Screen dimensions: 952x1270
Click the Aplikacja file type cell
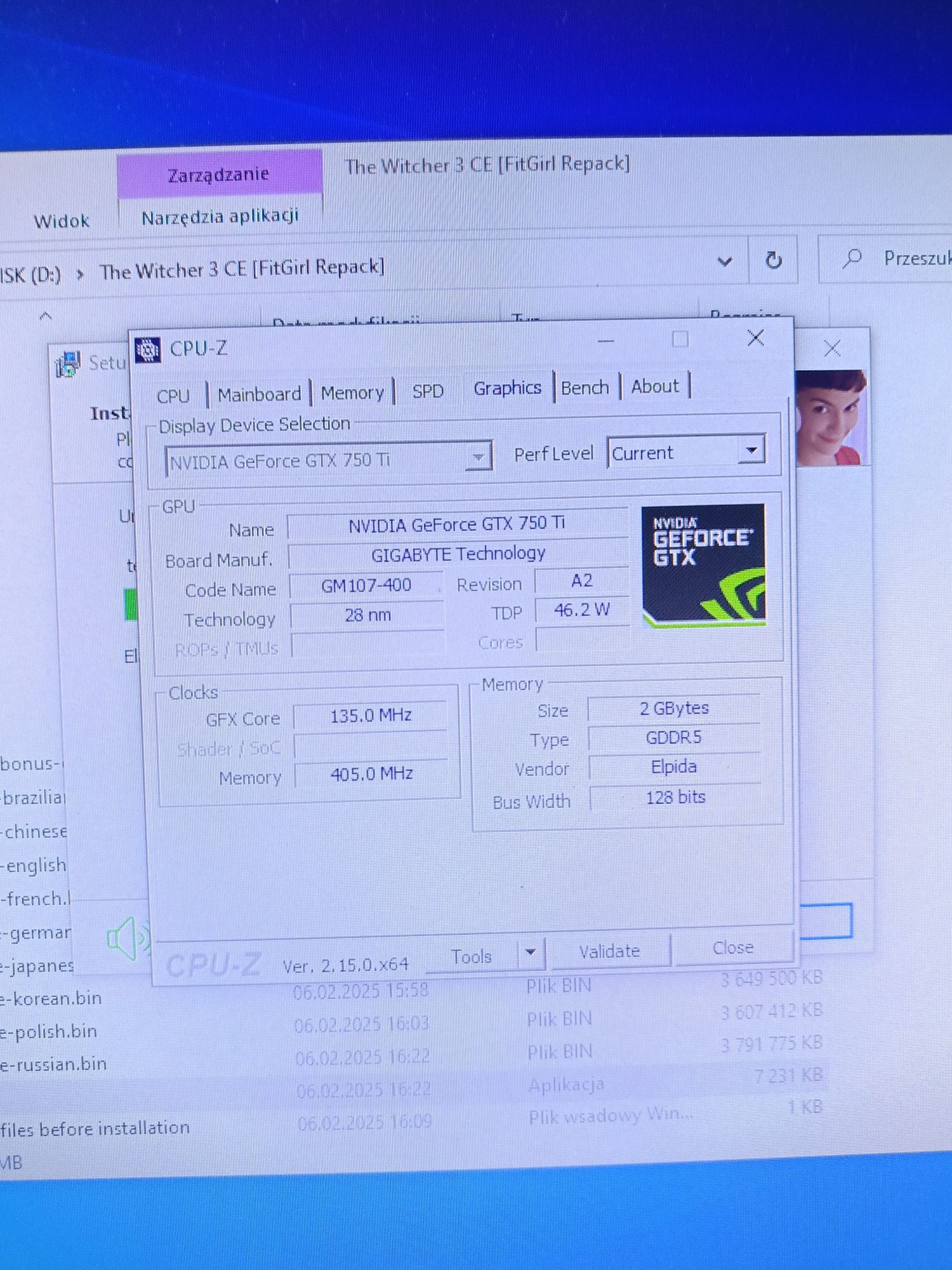(566, 1085)
